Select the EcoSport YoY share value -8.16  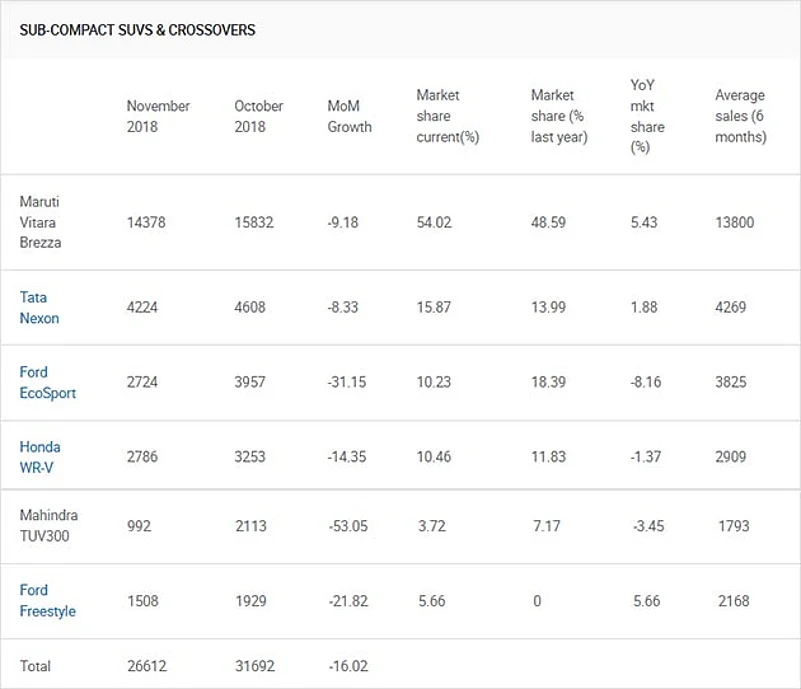click(x=646, y=383)
